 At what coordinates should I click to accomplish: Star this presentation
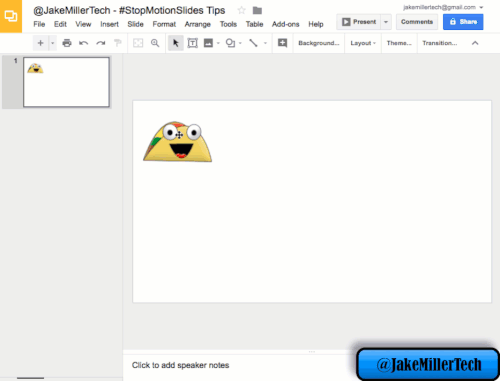click(x=242, y=10)
